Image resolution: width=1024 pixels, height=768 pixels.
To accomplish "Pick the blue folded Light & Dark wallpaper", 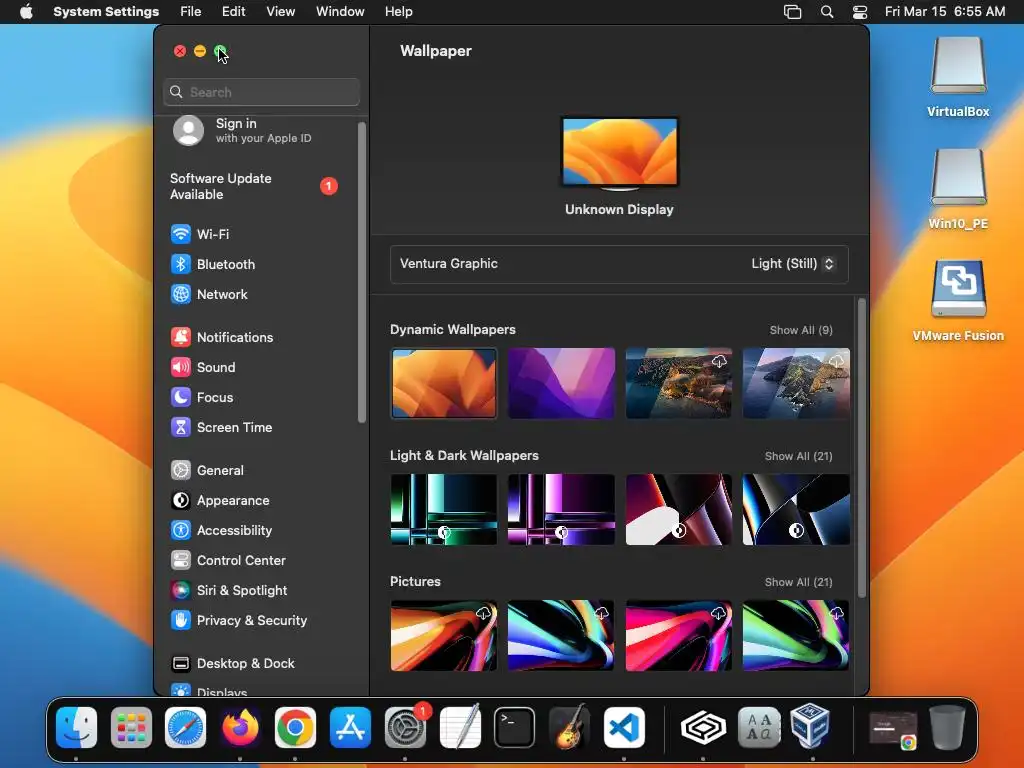I will coord(796,509).
